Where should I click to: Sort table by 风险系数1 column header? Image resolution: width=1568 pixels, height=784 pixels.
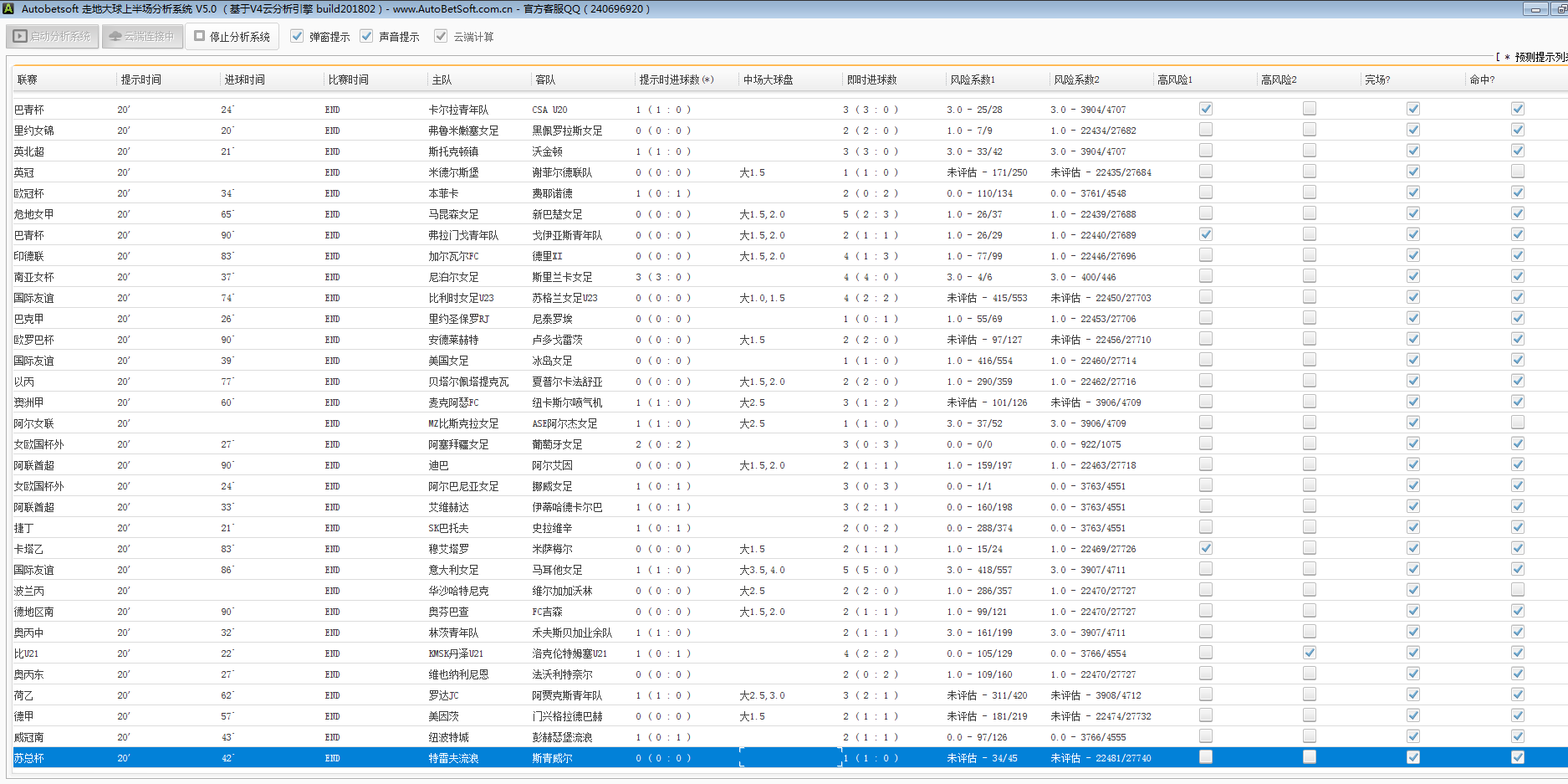972,79
